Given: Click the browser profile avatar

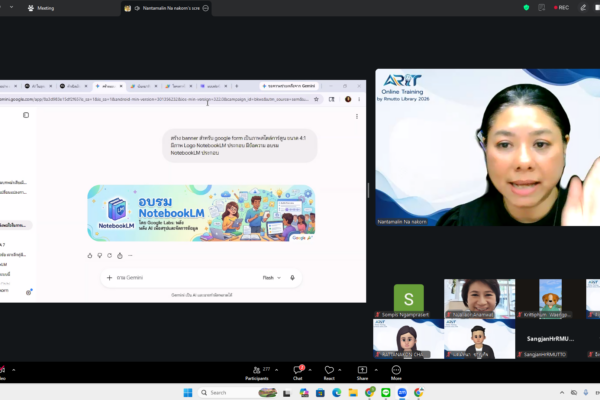Looking at the screenshot, I should pos(348,99).
